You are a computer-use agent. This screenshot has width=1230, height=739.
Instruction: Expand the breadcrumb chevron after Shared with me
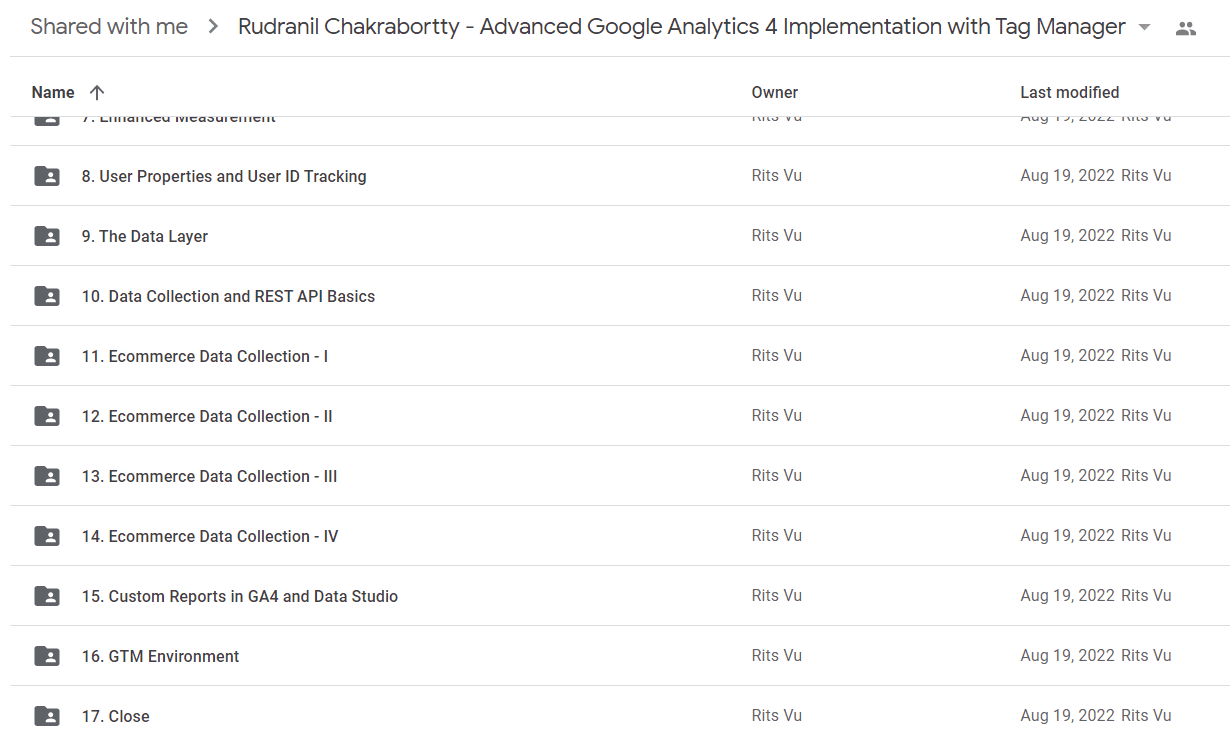[x=213, y=27]
